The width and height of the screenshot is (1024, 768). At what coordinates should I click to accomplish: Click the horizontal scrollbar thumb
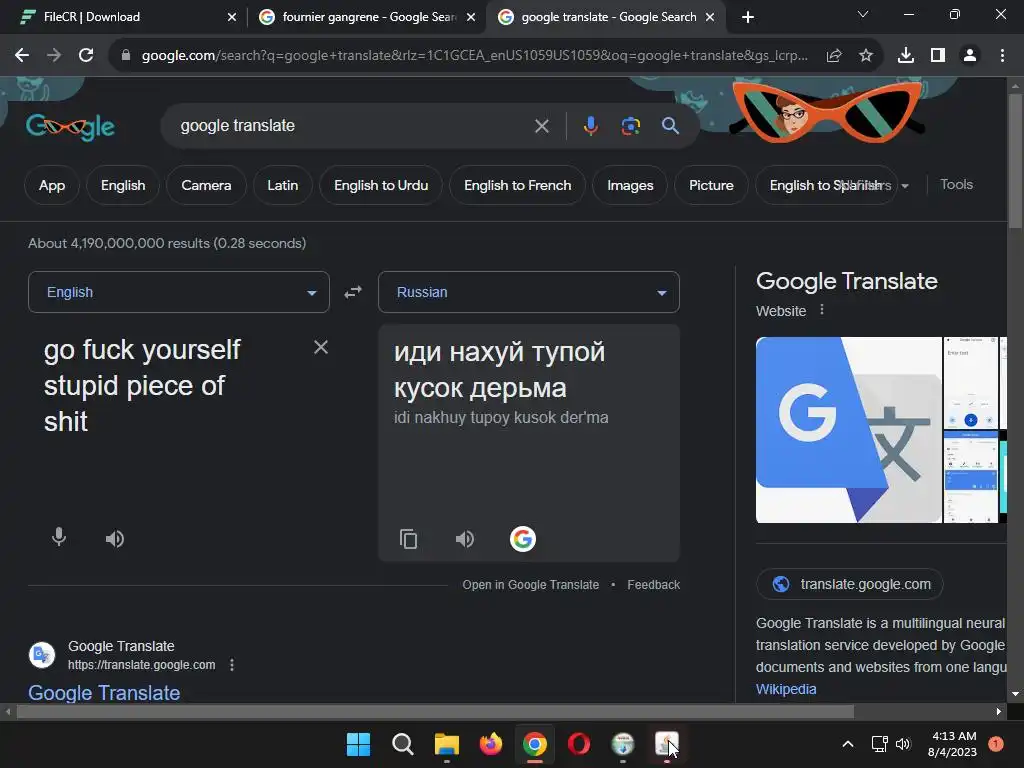[x=435, y=711]
